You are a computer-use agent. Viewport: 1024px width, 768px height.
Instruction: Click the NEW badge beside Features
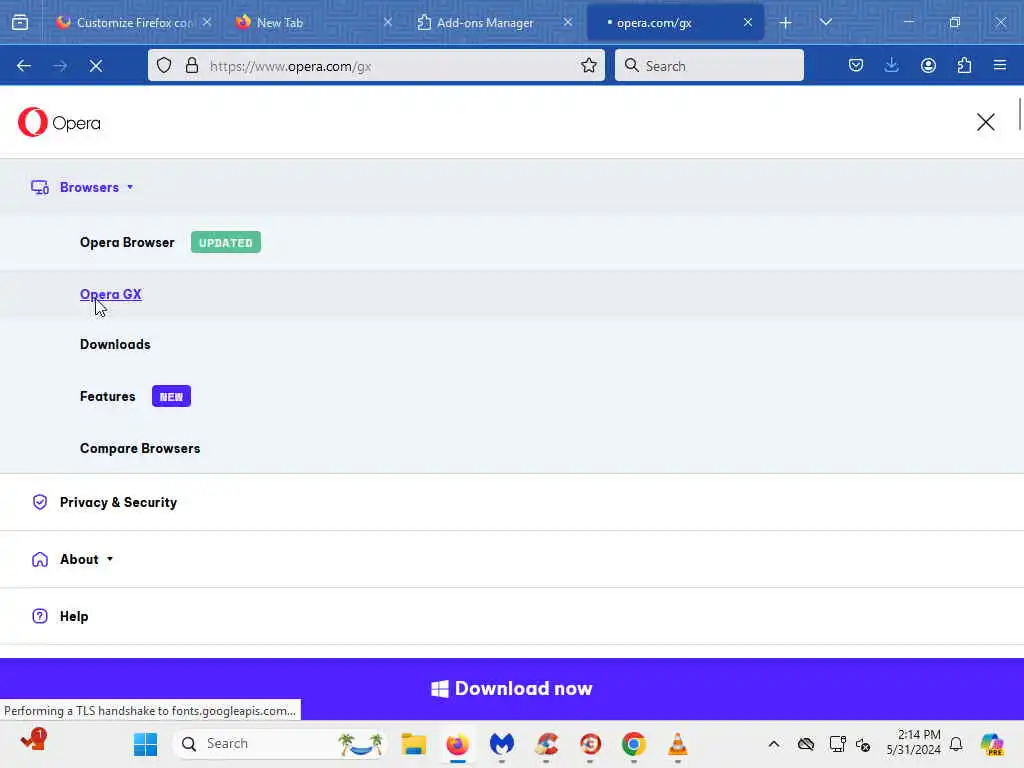coord(171,396)
